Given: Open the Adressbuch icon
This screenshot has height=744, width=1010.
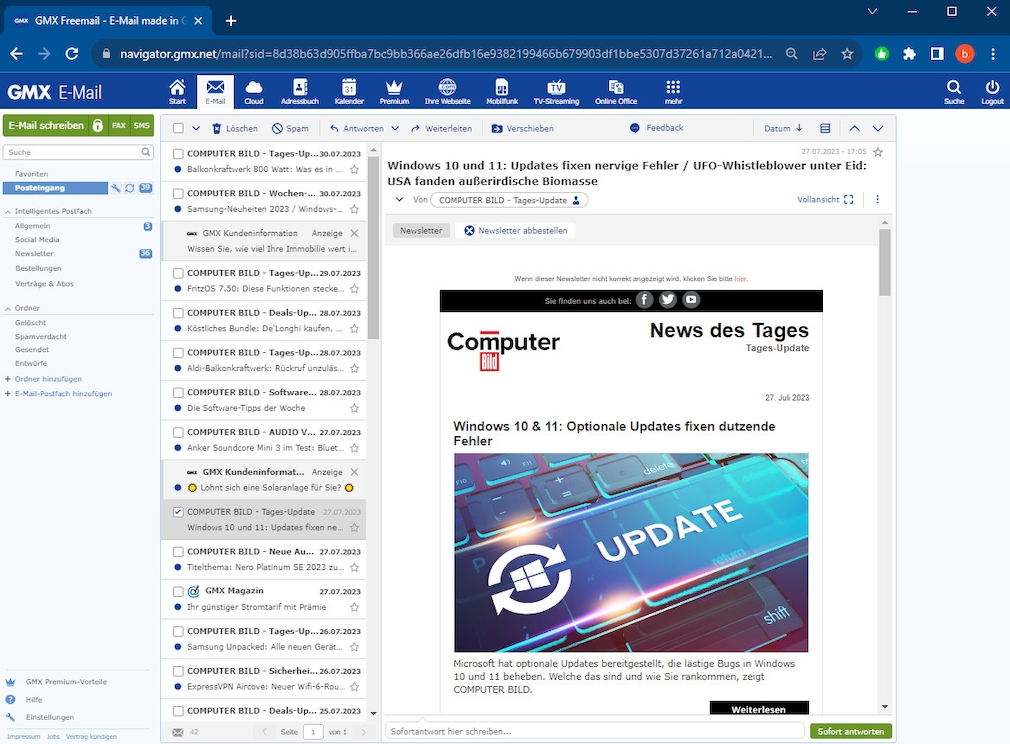Looking at the screenshot, I should coord(302,90).
